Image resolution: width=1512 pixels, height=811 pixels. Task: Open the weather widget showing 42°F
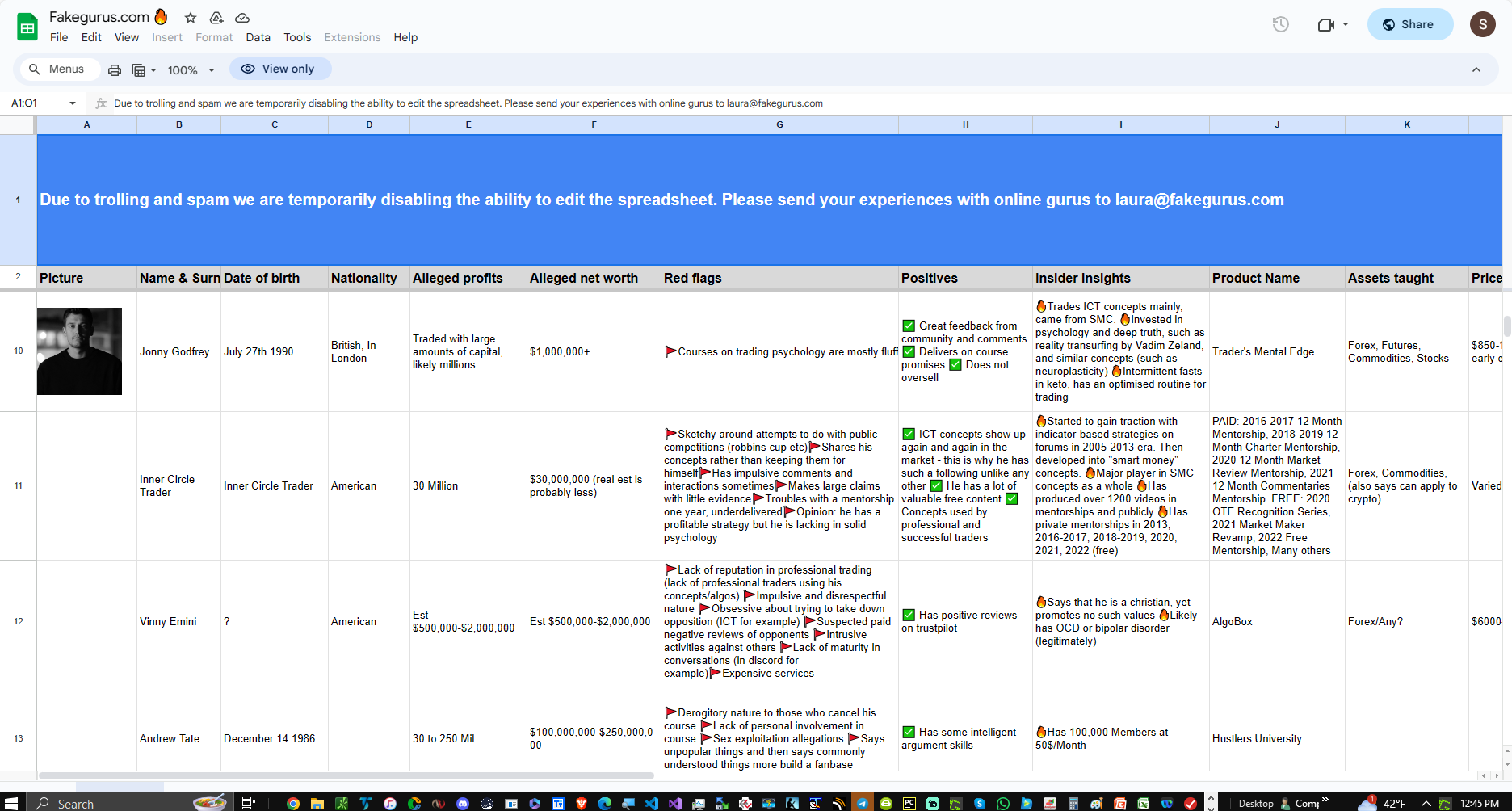point(1382,803)
